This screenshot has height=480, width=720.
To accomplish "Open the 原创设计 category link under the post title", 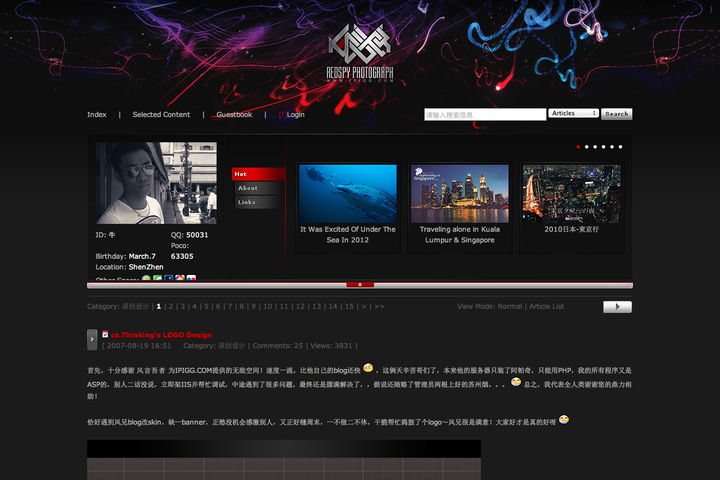I will pos(231,345).
